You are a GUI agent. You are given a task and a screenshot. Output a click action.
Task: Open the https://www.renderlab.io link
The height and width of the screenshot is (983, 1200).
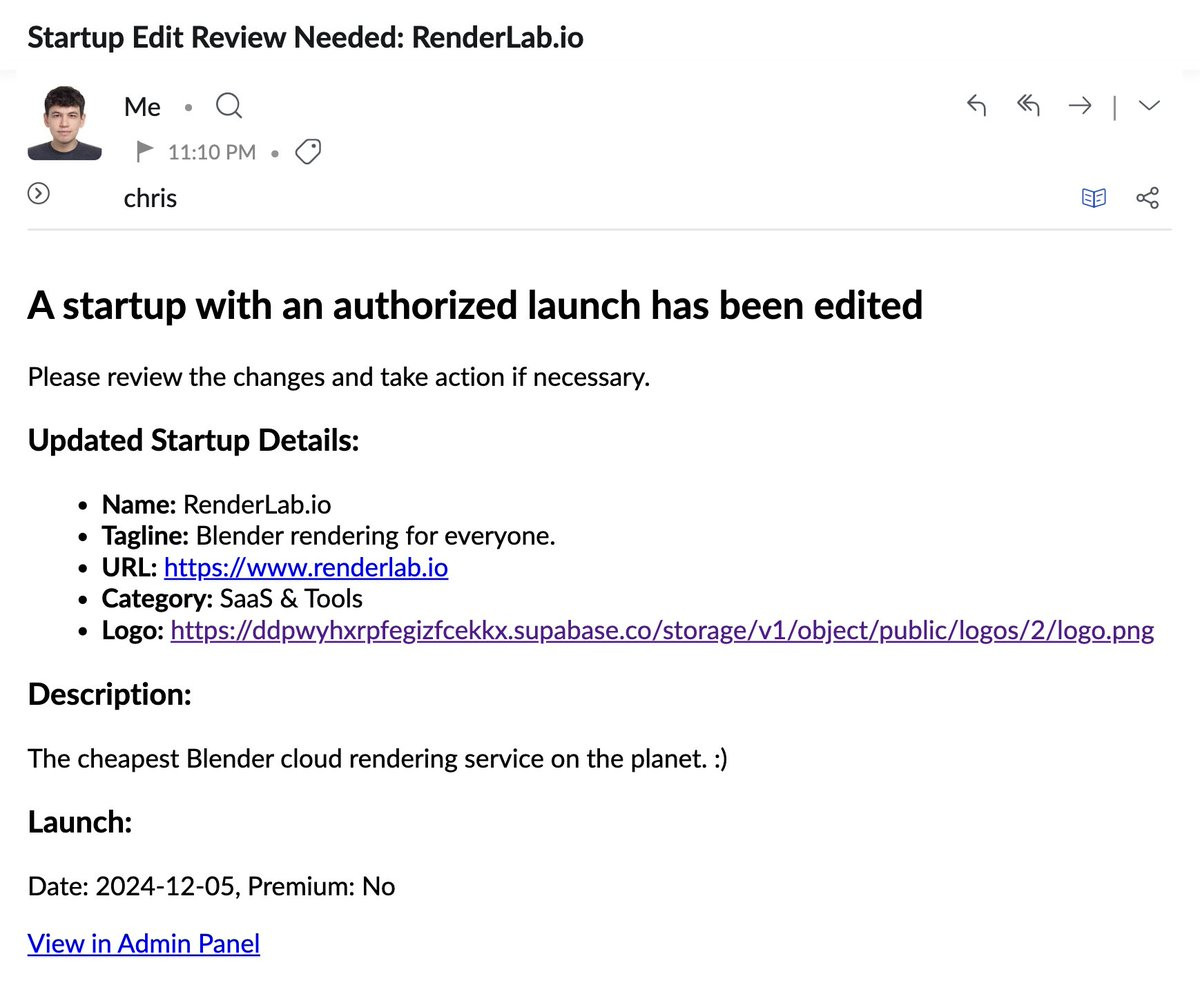(x=306, y=567)
